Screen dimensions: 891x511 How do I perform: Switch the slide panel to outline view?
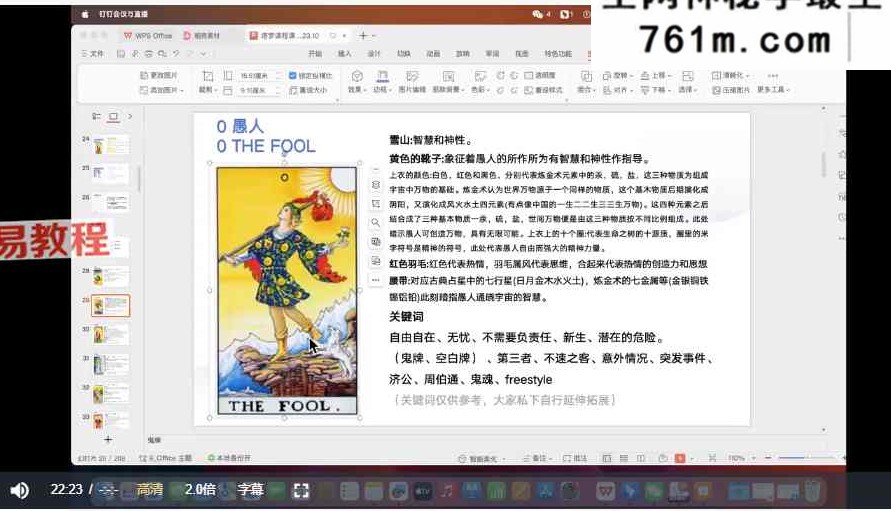tap(97, 117)
